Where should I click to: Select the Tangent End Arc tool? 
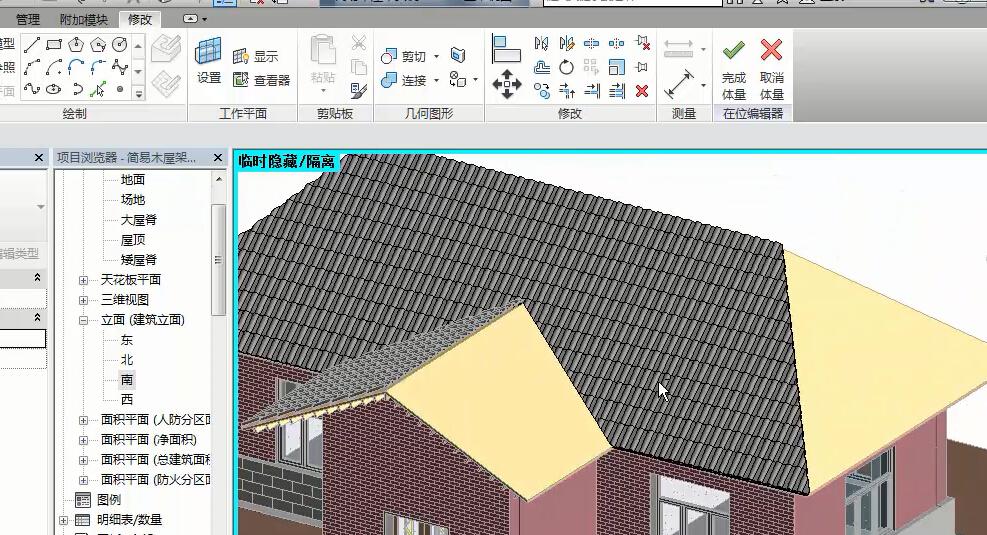tap(76, 67)
